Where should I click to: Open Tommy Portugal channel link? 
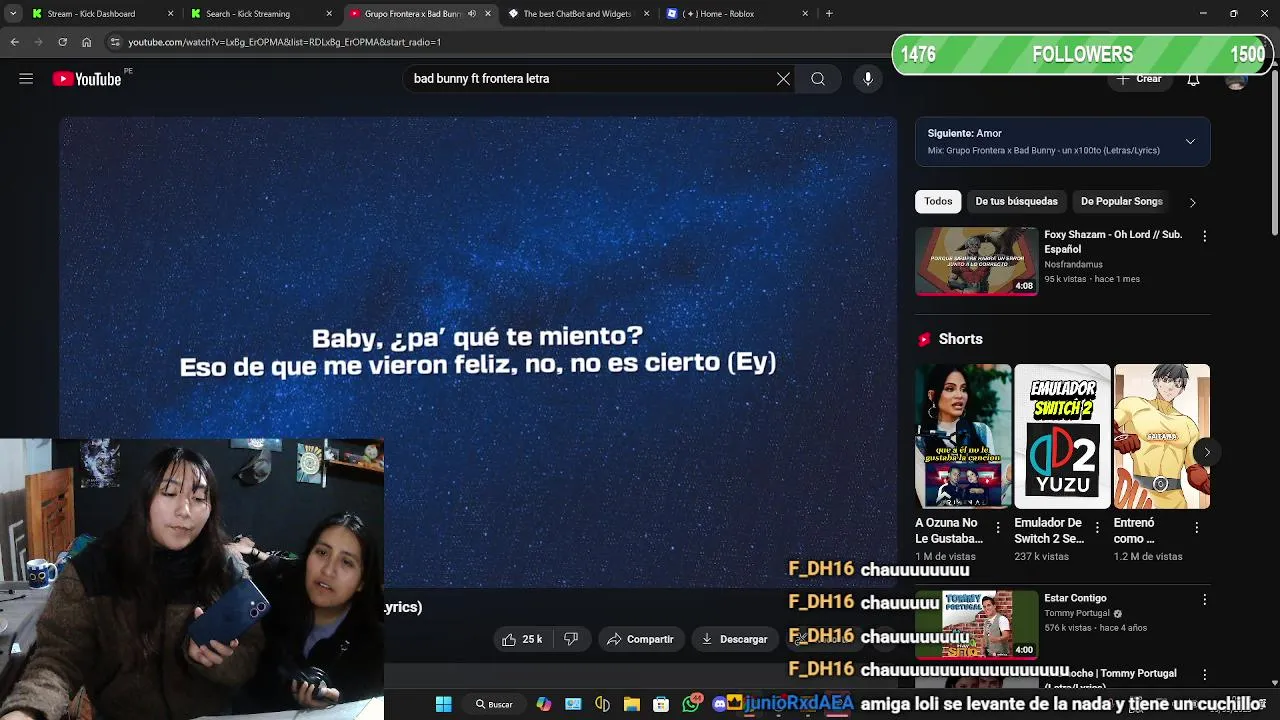[1077, 614]
